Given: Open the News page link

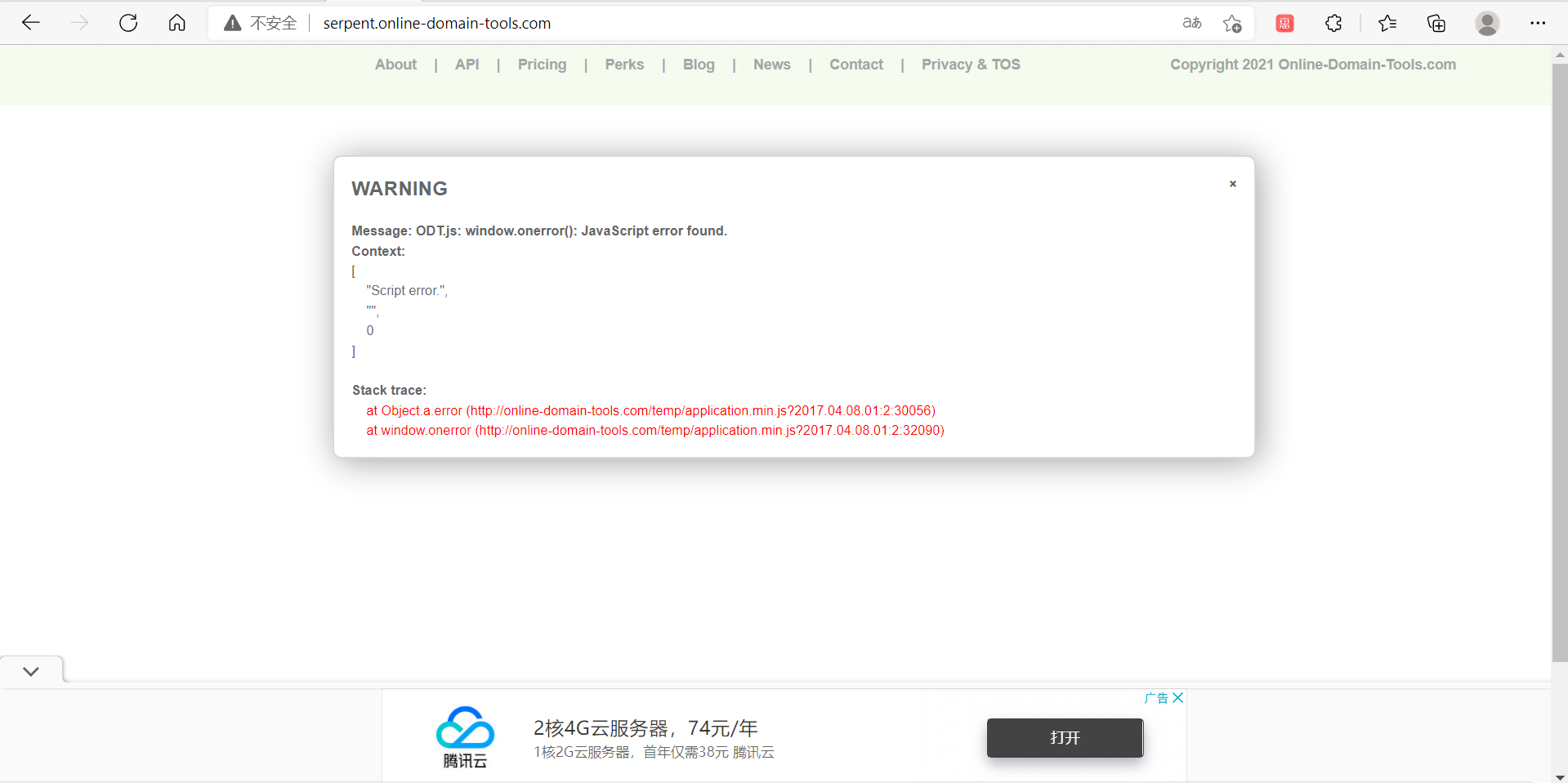Looking at the screenshot, I should pos(772,65).
